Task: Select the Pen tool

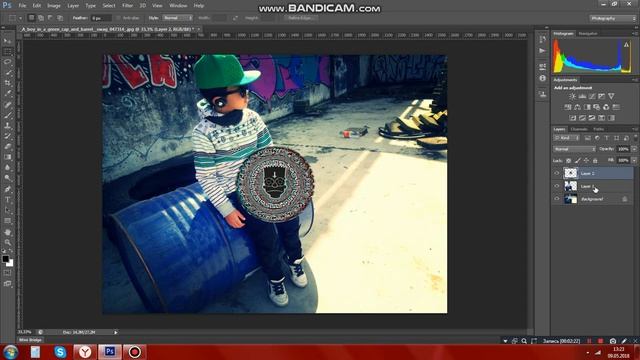Action: coord(7,189)
